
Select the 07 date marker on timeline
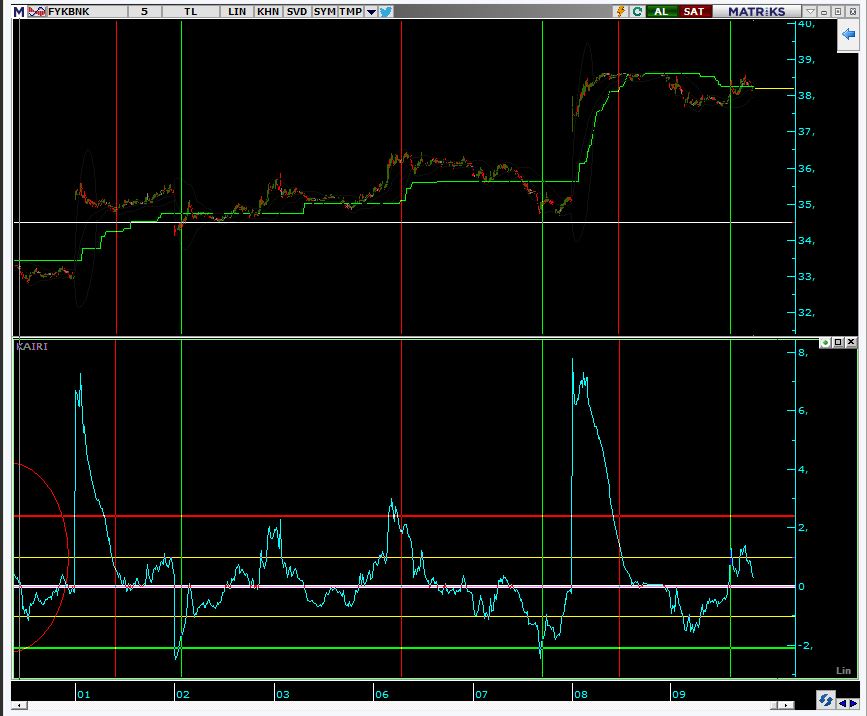(481, 694)
